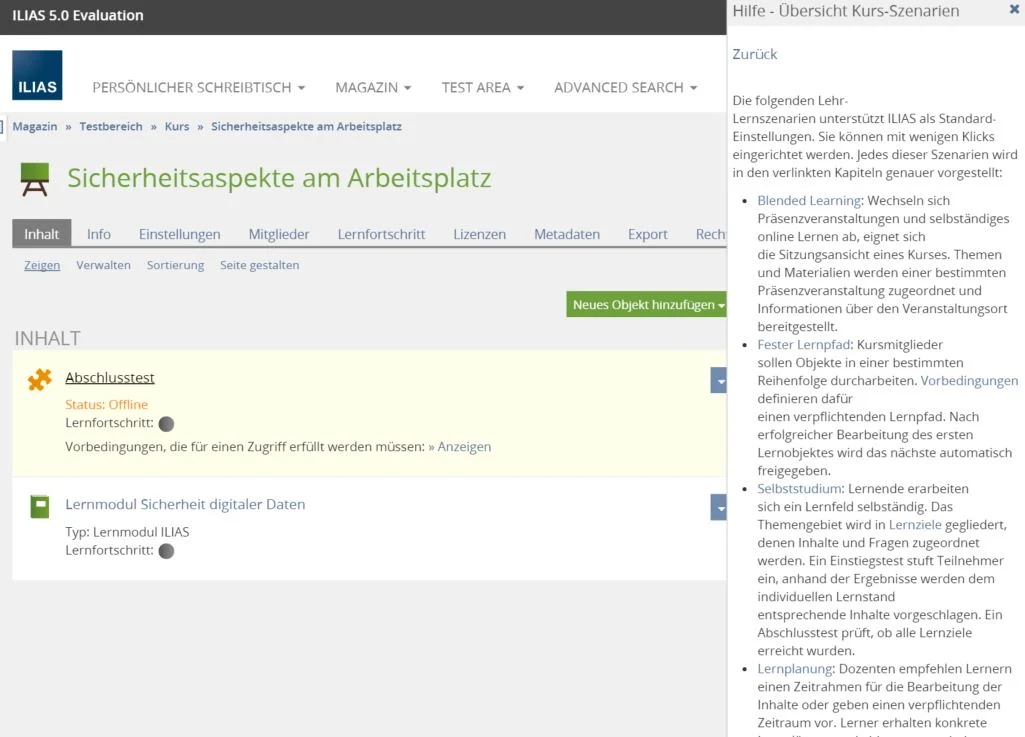The width and height of the screenshot is (1025, 737).
Task: Select the Verwalten sub-tab
Action: point(103,265)
